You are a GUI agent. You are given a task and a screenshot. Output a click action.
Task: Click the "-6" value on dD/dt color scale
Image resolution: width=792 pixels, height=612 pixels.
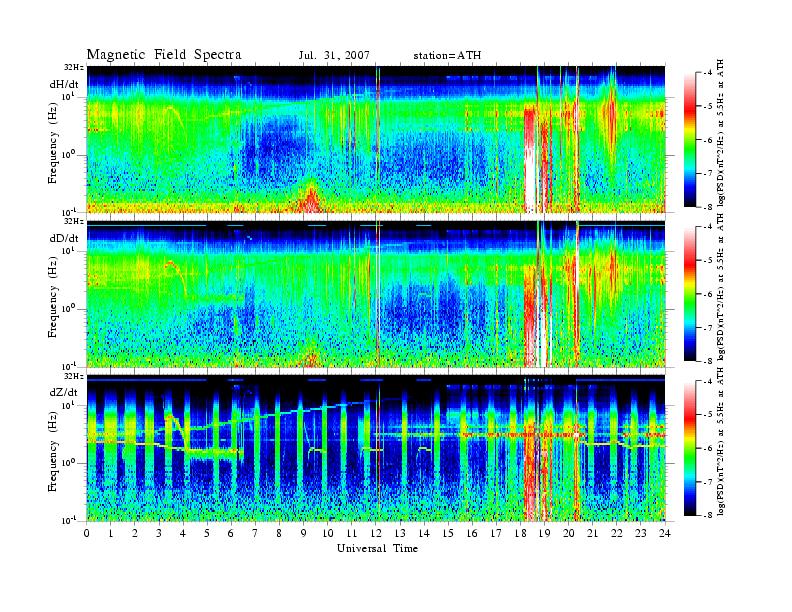tap(708, 294)
